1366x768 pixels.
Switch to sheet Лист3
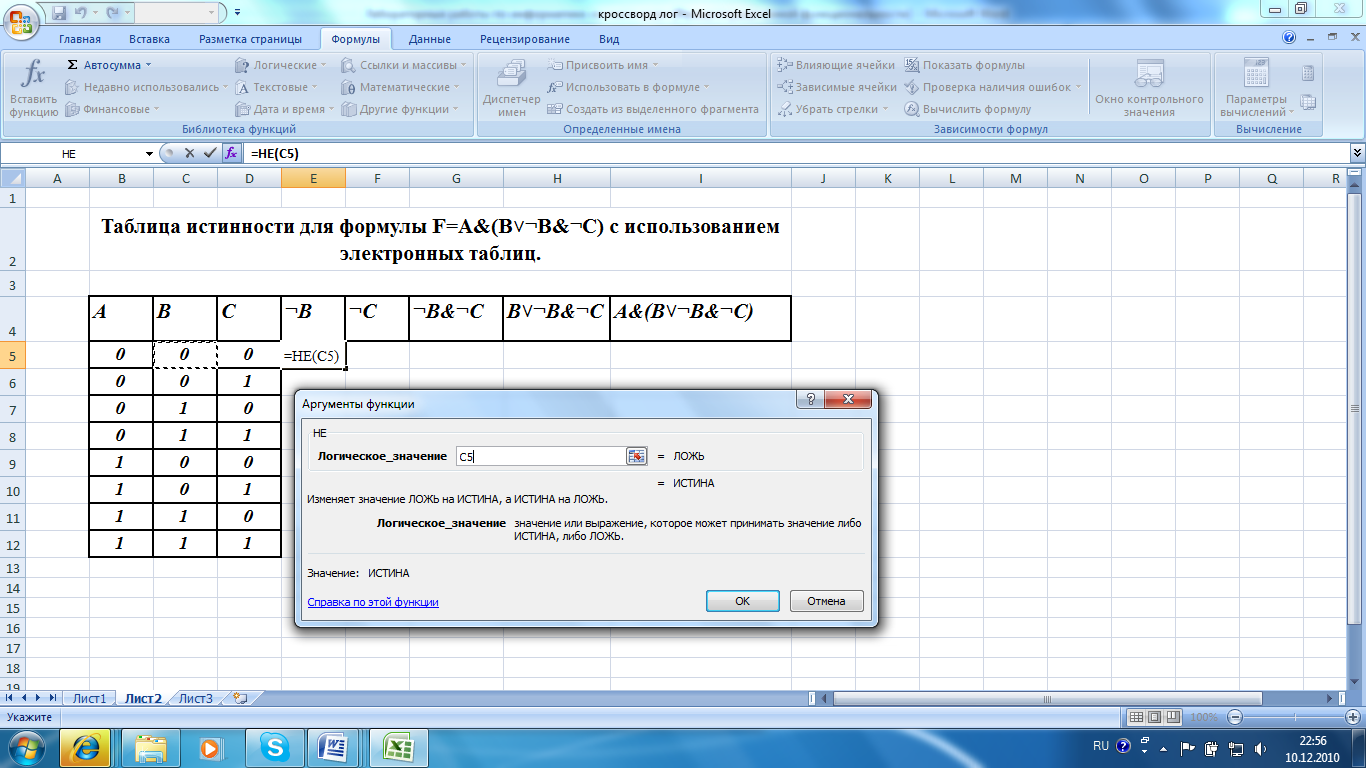point(196,698)
